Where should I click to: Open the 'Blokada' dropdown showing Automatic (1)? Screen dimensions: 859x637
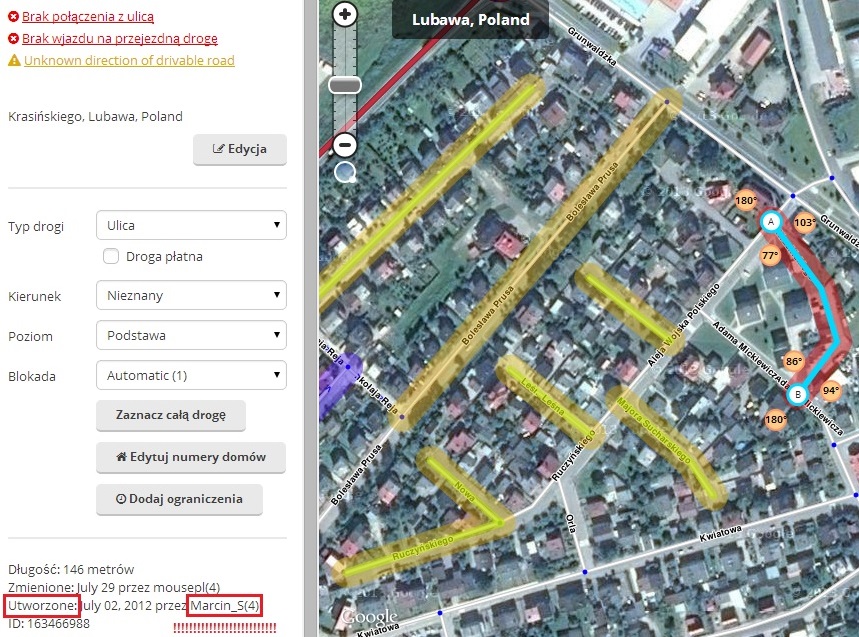click(191, 375)
